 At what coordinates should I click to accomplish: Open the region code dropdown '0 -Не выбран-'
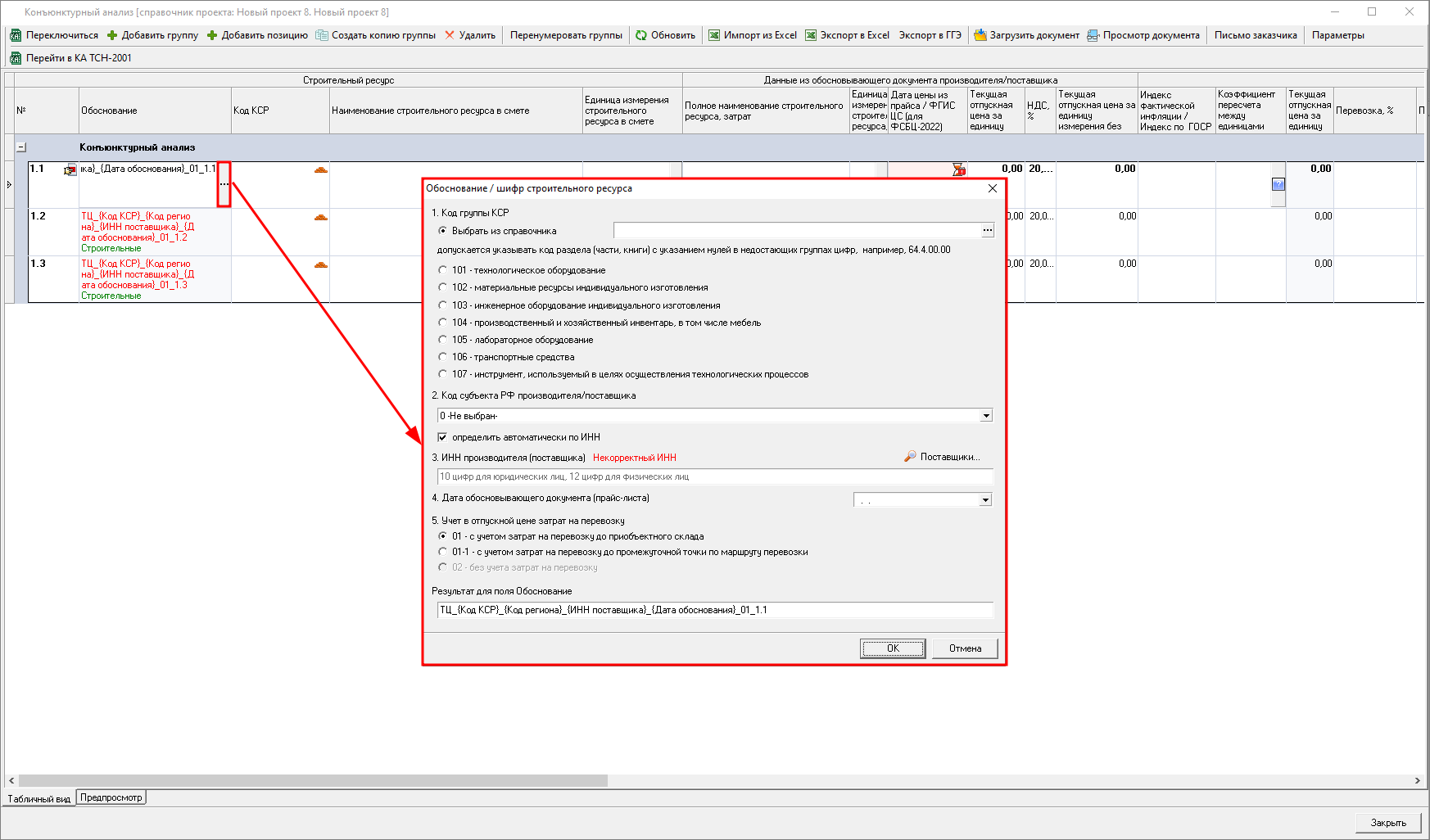986,416
